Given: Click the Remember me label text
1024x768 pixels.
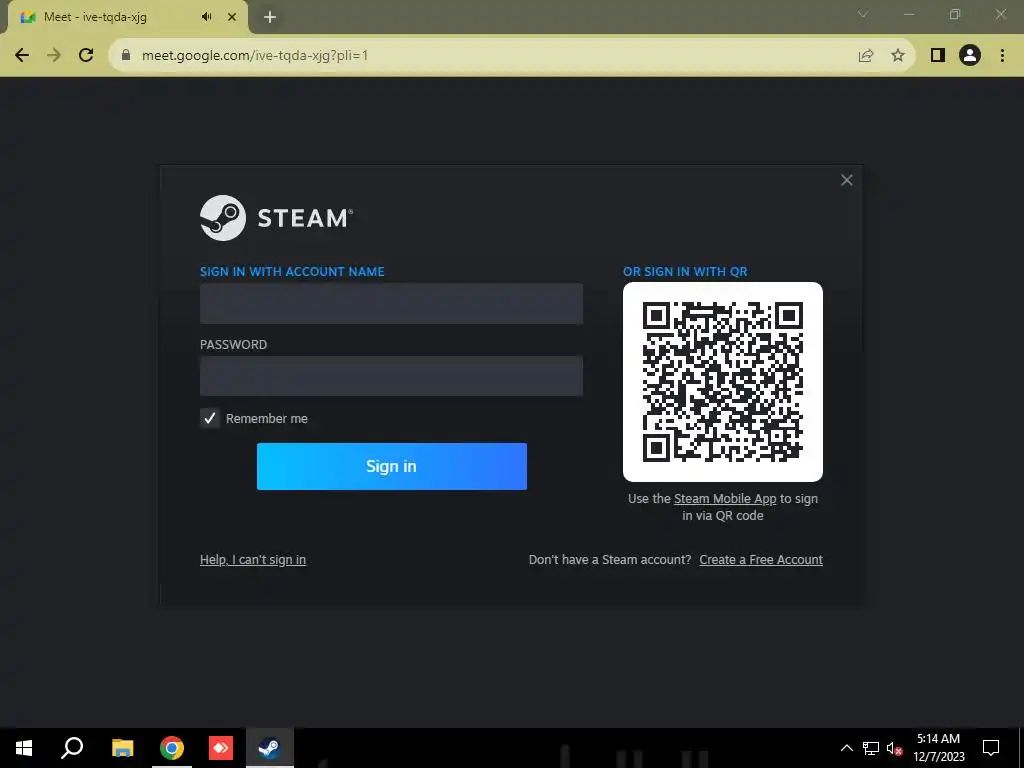Looking at the screenshot, I should 266,419.
